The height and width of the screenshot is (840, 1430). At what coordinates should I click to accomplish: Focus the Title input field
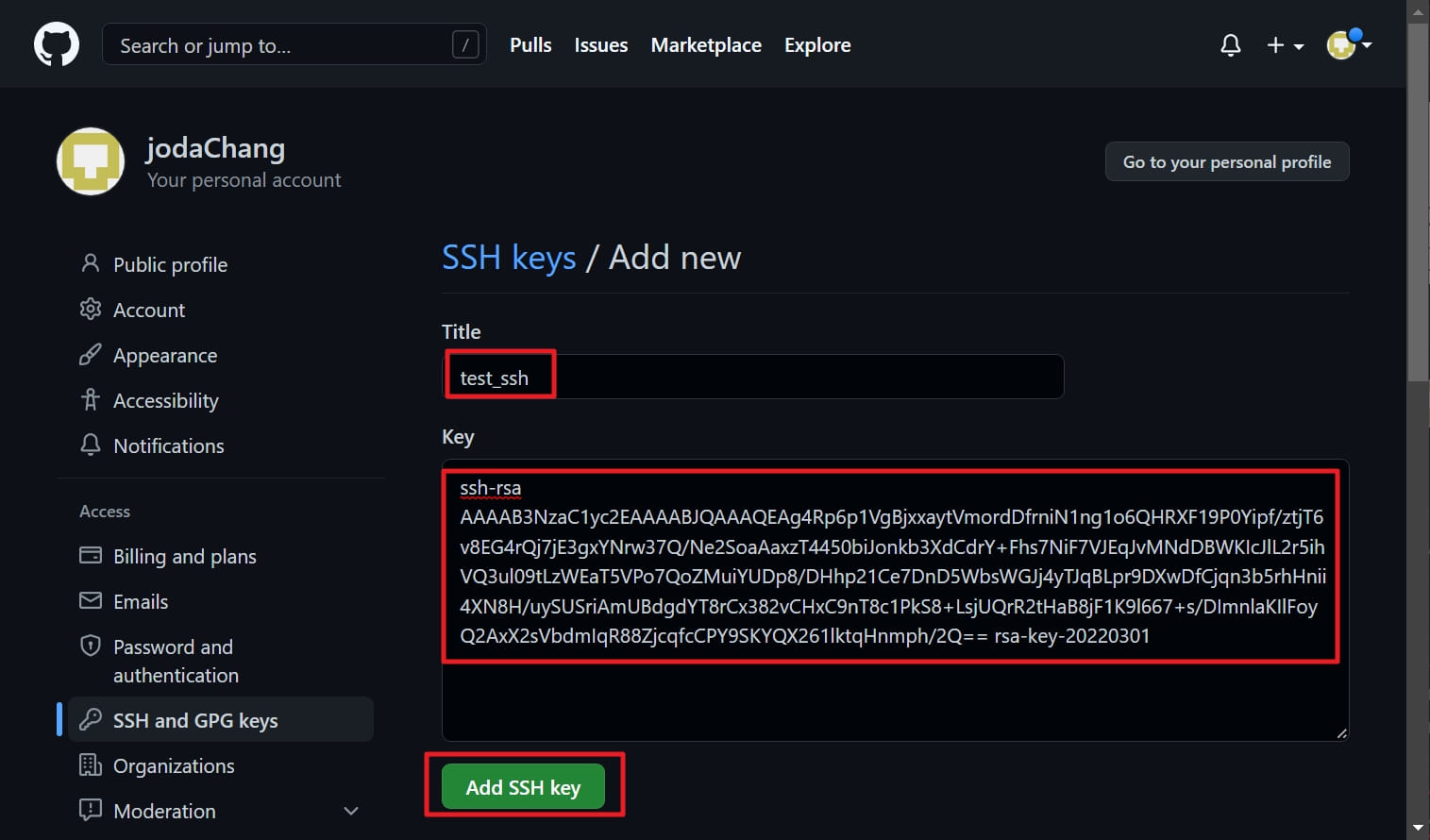[x=753, y=377]
